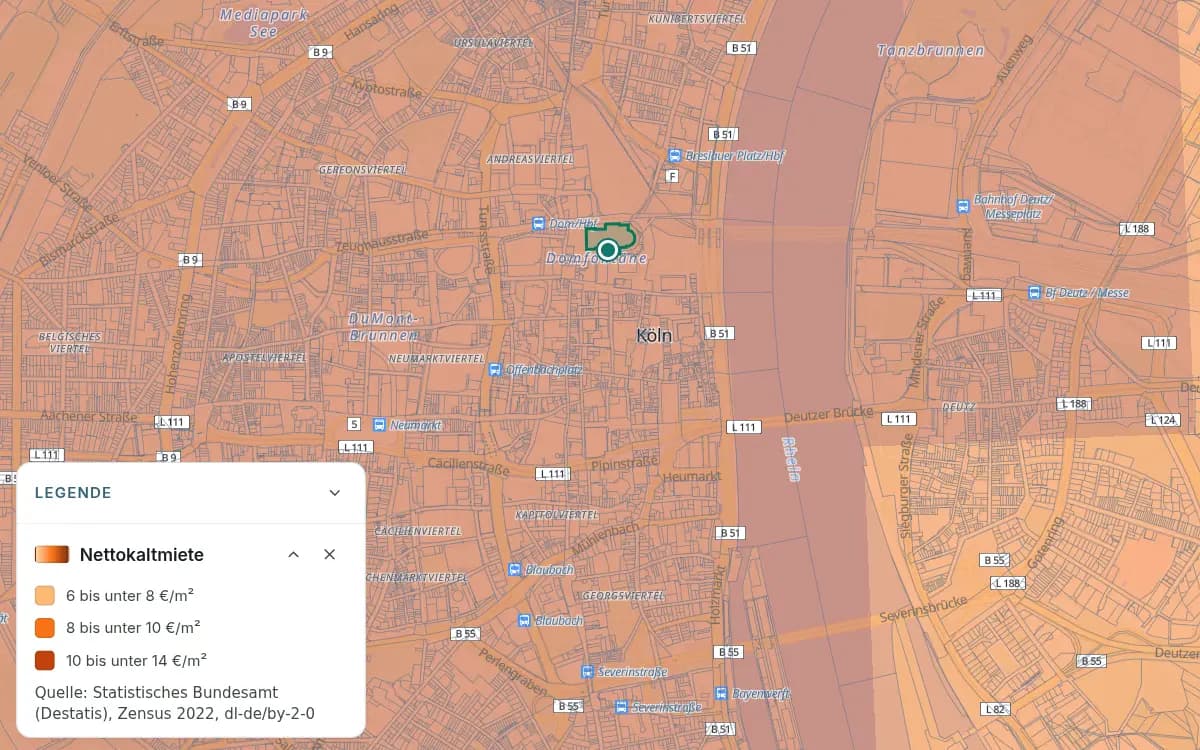Click the boxed 5 marker beside Neumarkt
Screen dimensions: 1200x750
point(354,424)
